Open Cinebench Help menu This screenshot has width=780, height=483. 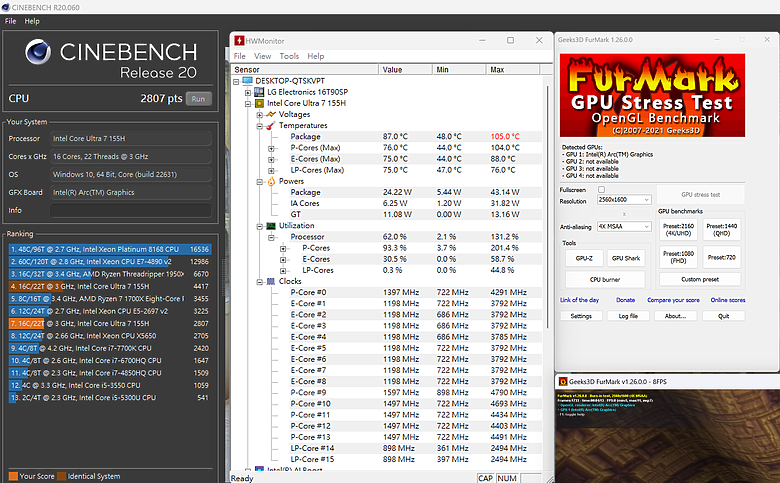click(x=32, y=21)
